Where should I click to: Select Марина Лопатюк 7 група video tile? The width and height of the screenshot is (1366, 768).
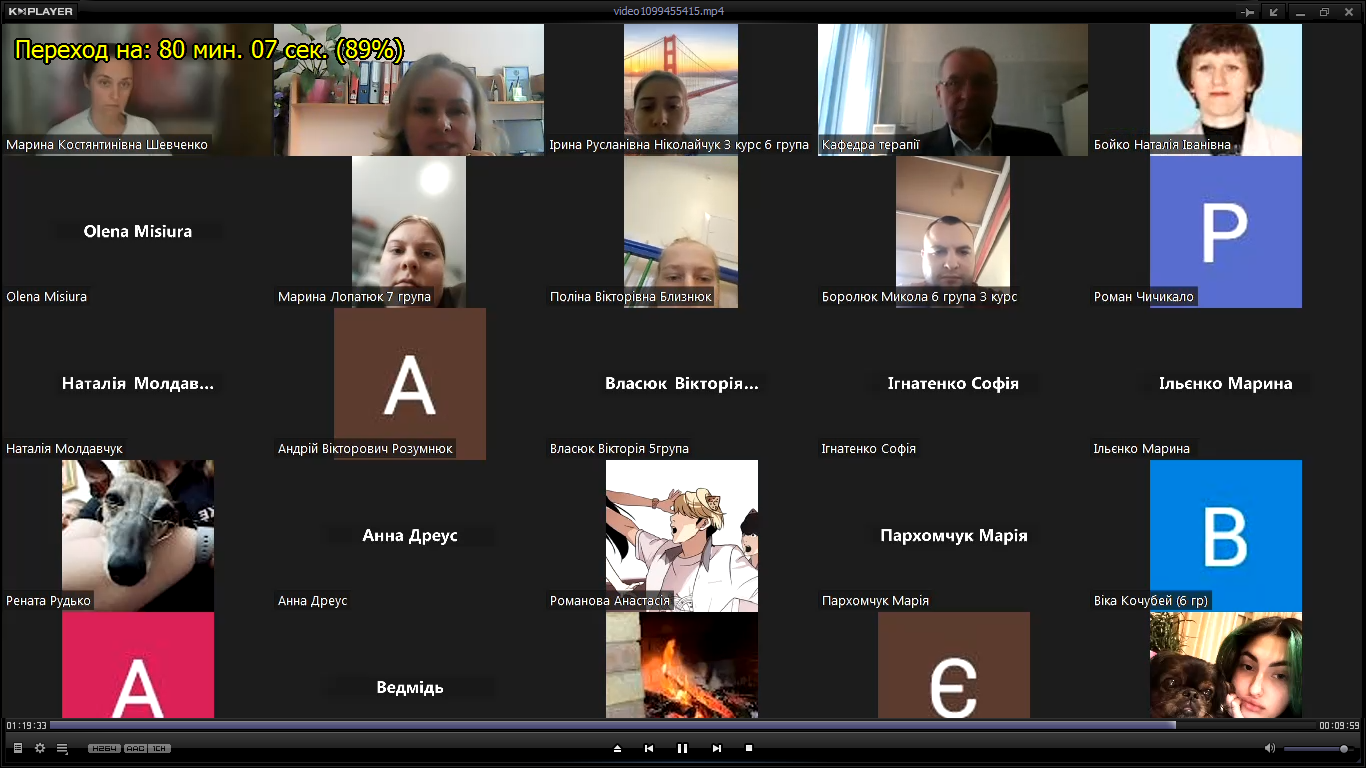click(409, 232)
